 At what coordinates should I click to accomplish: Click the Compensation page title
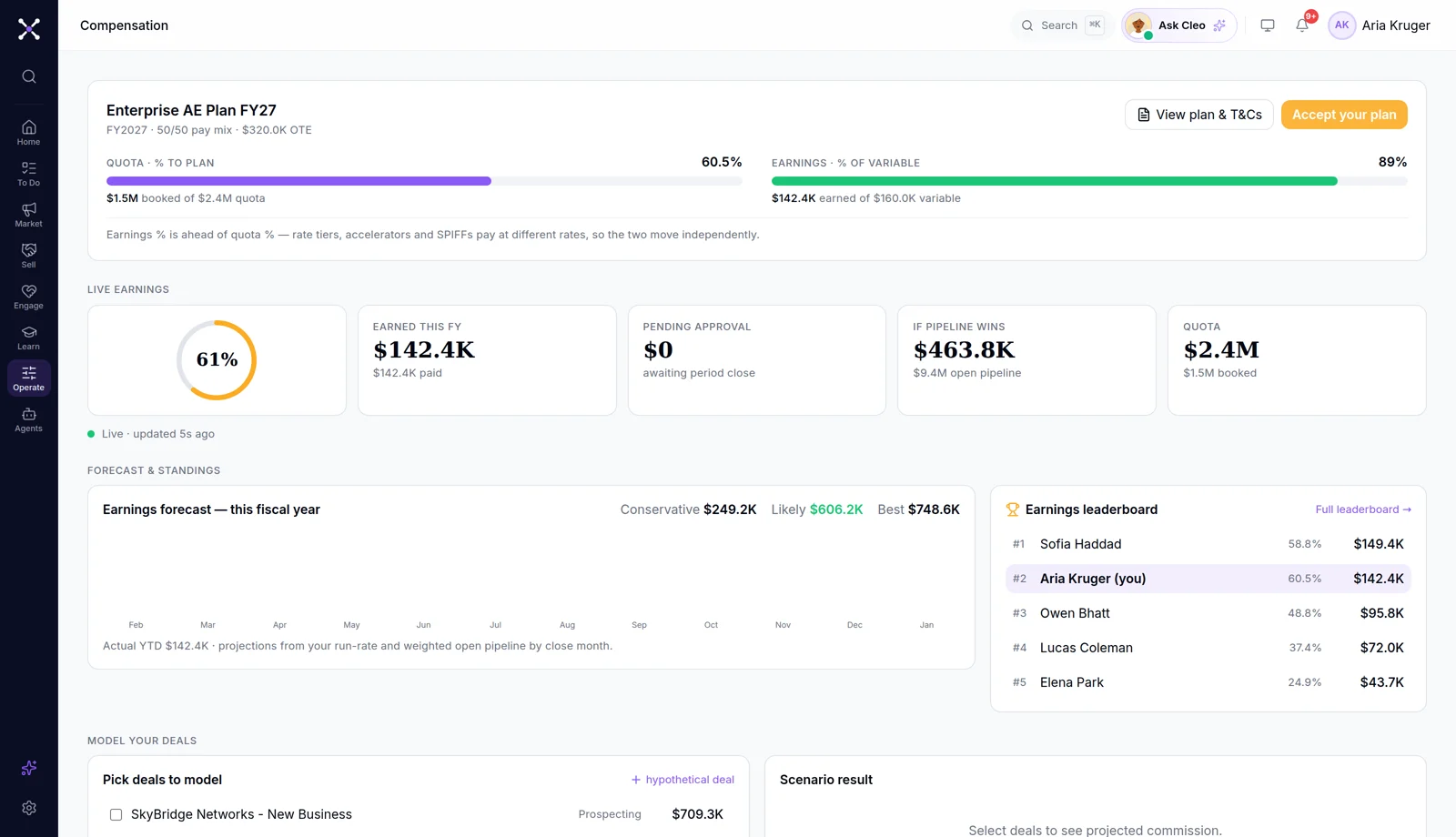tap(124, 25)
